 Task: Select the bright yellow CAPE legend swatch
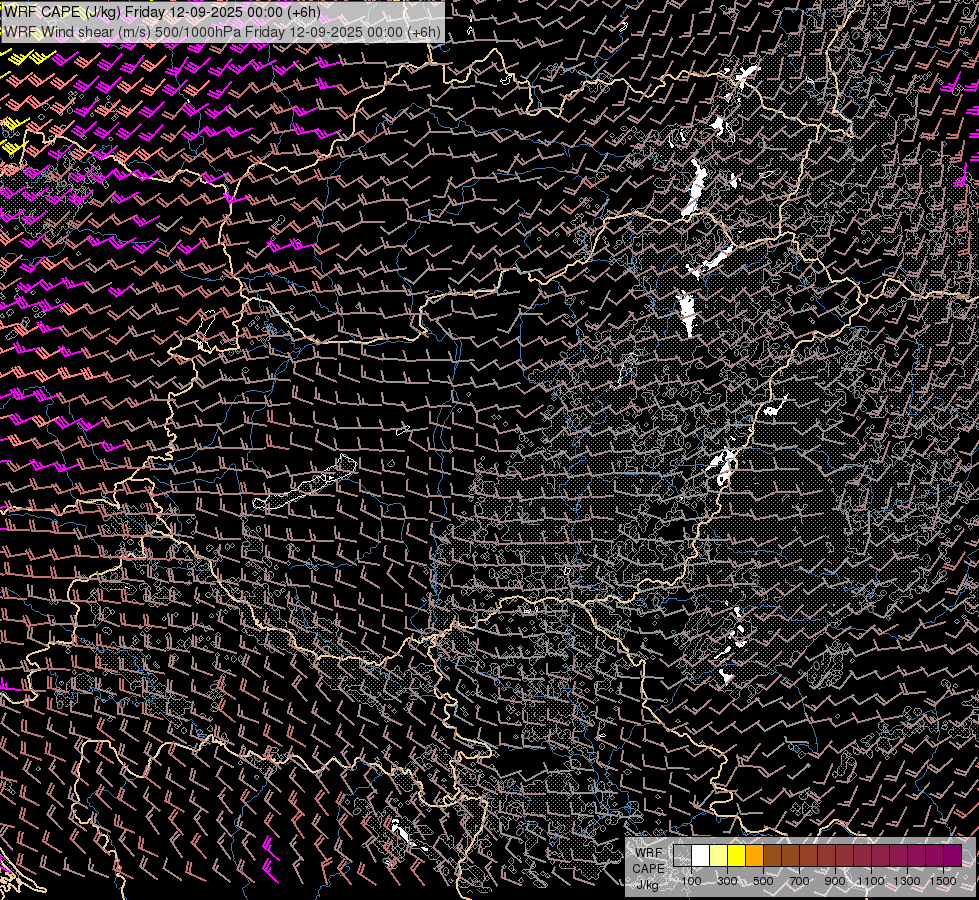point(736,856)
